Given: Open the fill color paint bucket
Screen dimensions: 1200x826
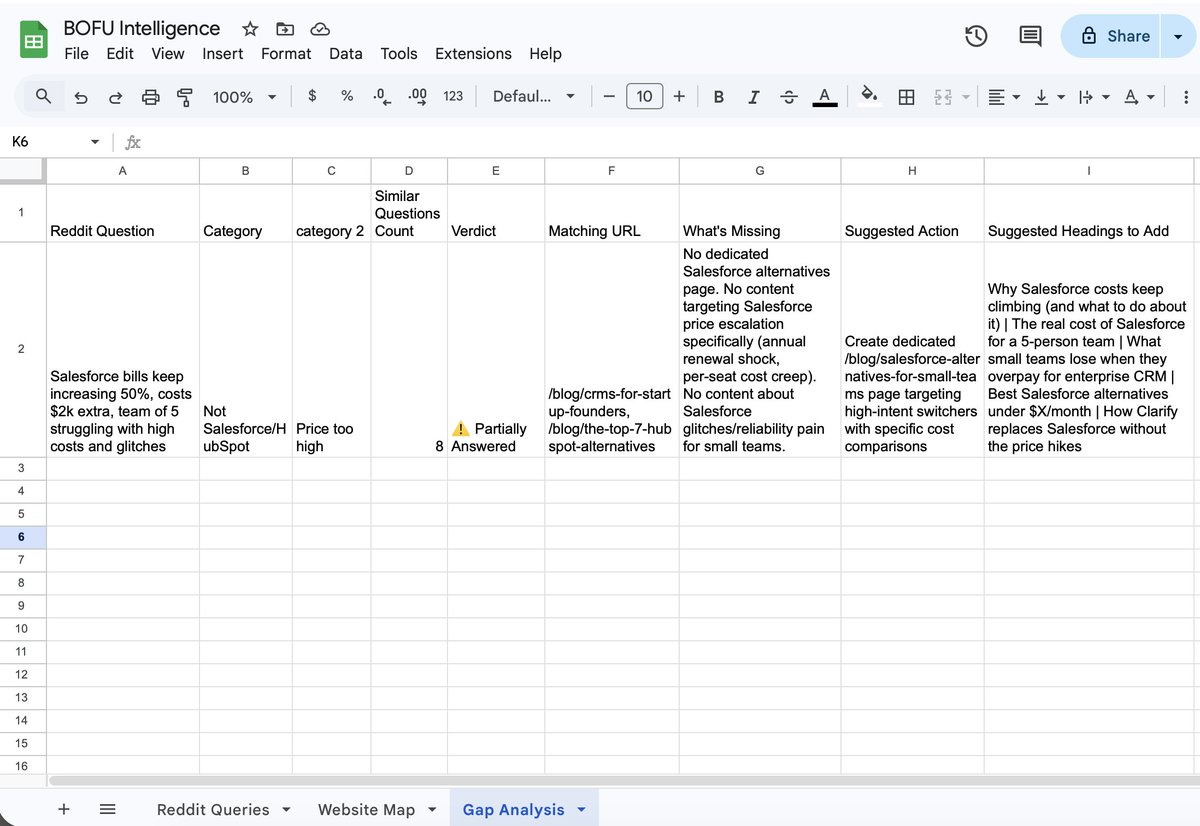Looking at the screenshot, I should point(869,96).
